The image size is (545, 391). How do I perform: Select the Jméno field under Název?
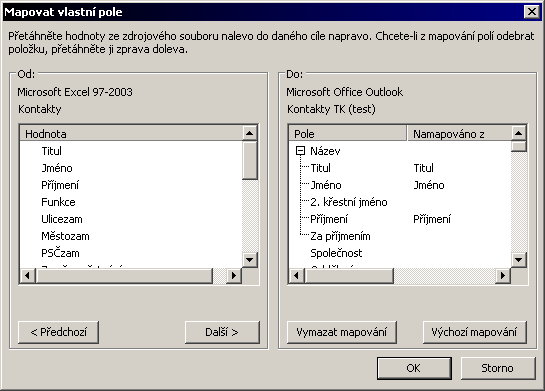pyautogui.click(x=326, y=185)
